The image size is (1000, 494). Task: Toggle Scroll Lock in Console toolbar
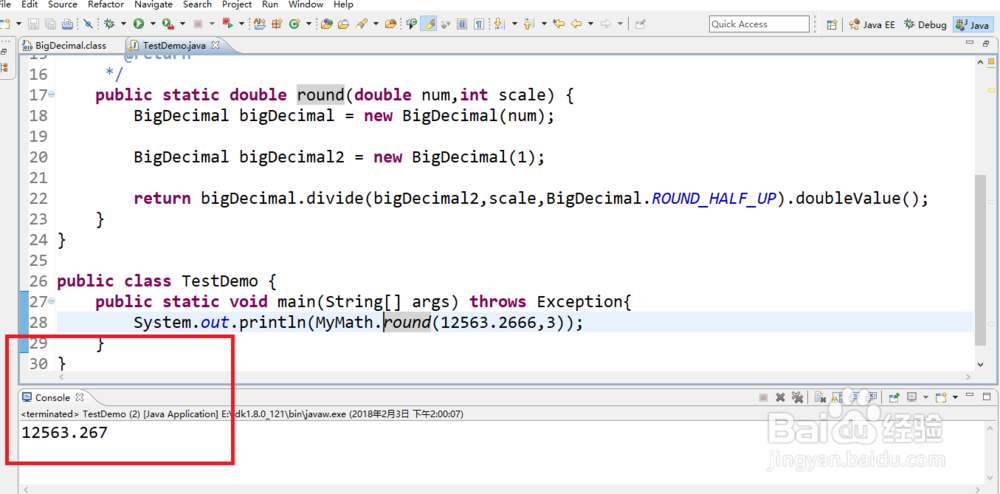[837, 397]
